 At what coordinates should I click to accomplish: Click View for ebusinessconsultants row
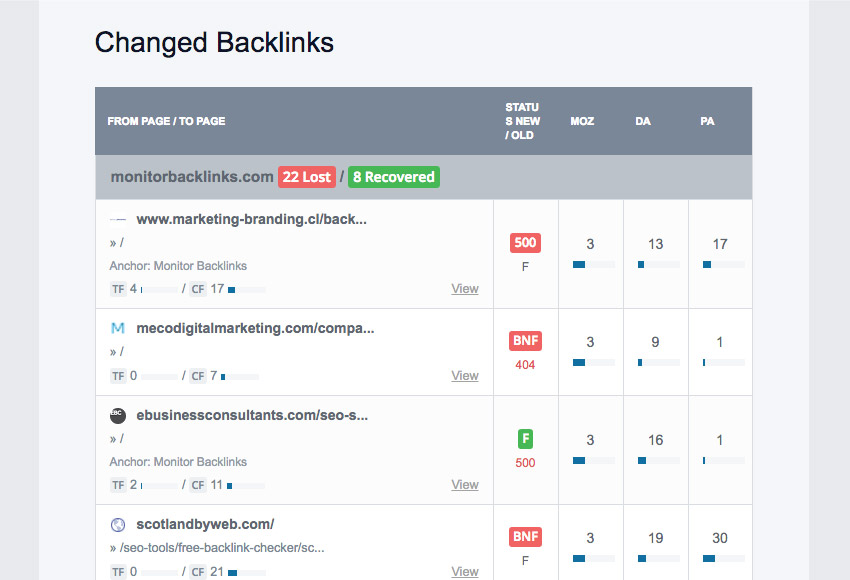[465, 485]
